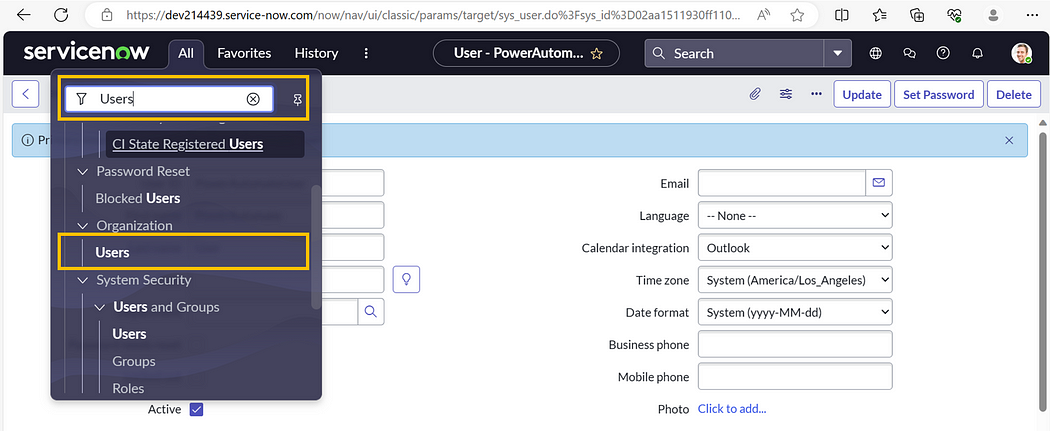Image resolution: width=1050 pixels, height=431 pixels.
Task: Pin the All menu with the pin icon
Action: (x=298, y=100)
